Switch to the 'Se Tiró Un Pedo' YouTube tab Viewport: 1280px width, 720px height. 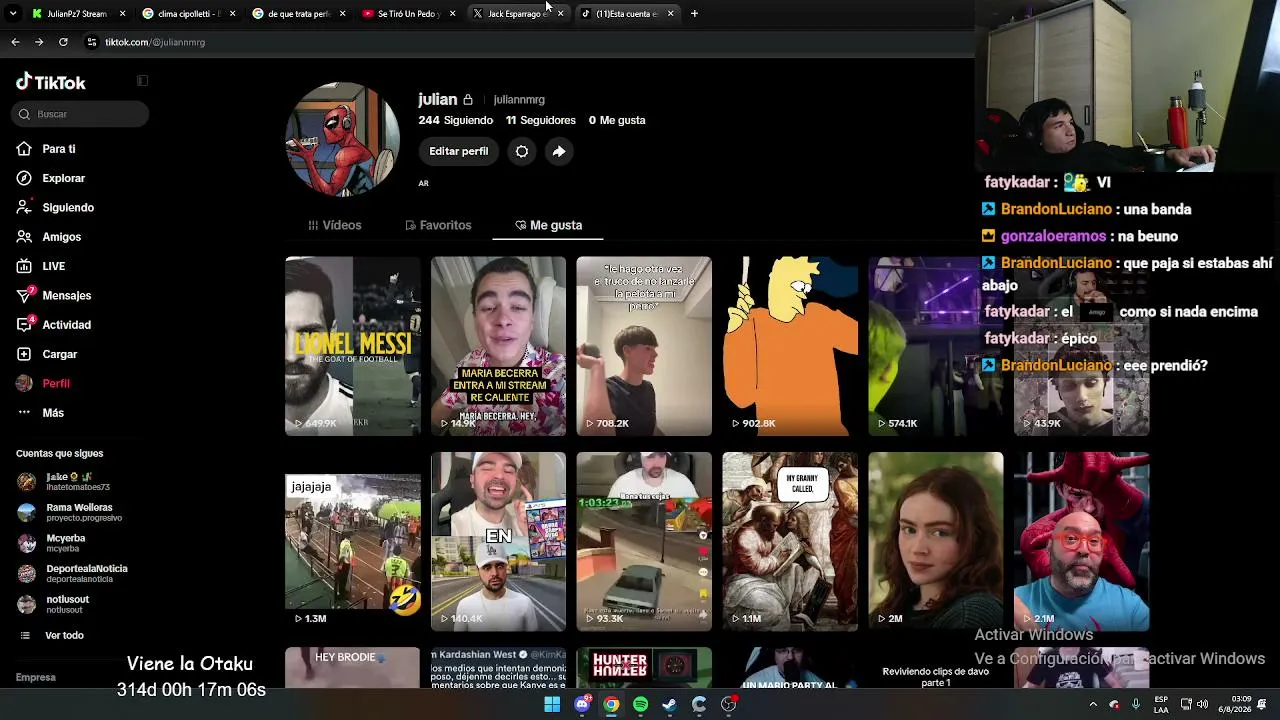click(408, 14)
